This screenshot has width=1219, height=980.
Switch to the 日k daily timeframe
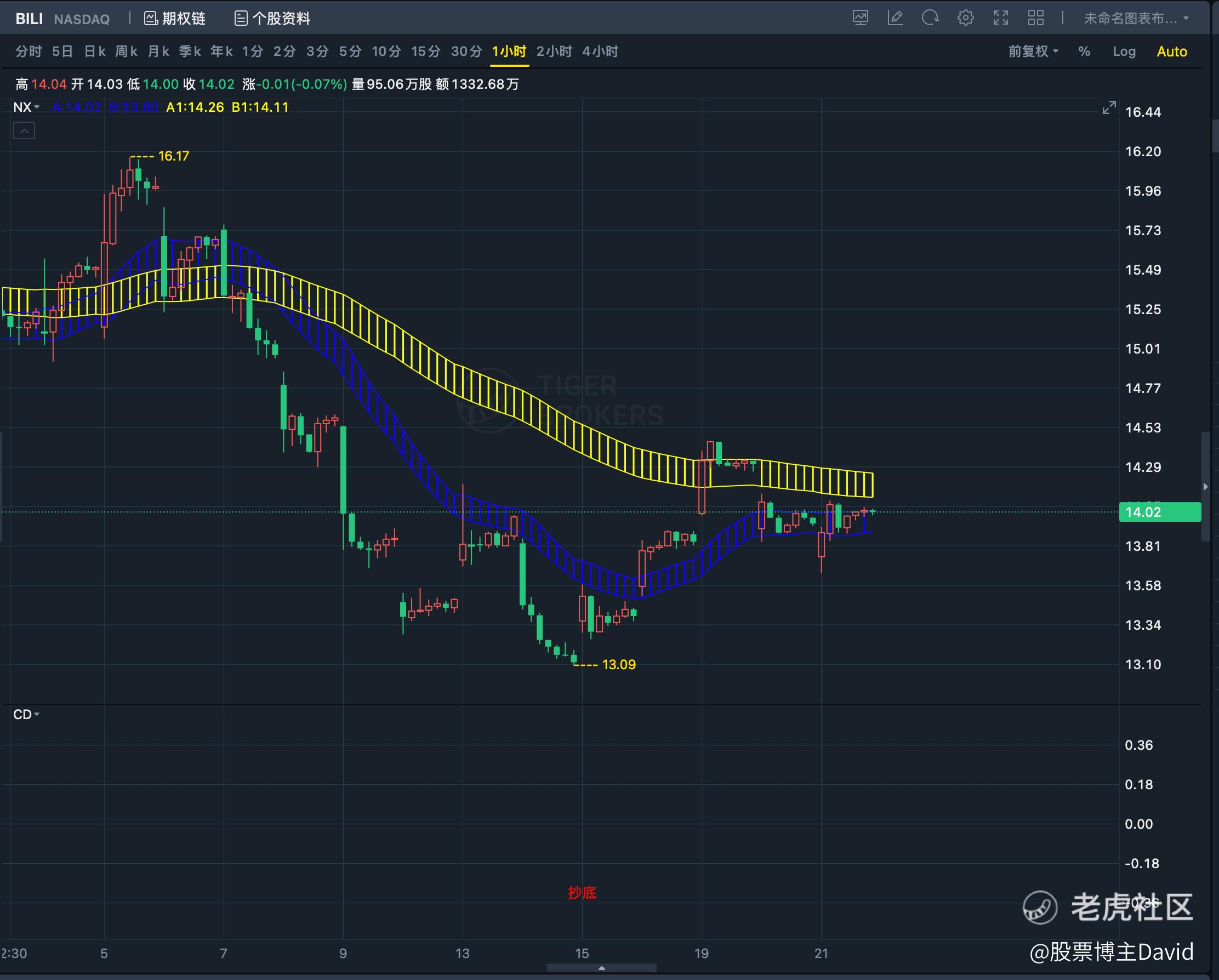coord(94,52)
